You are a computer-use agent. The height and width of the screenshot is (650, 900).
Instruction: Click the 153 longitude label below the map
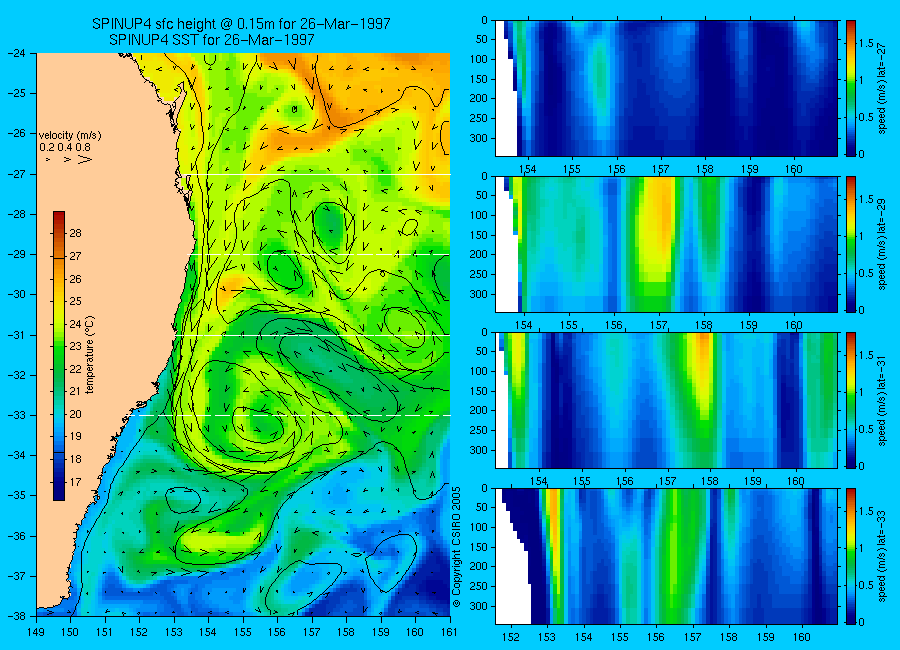pos(174,632)
